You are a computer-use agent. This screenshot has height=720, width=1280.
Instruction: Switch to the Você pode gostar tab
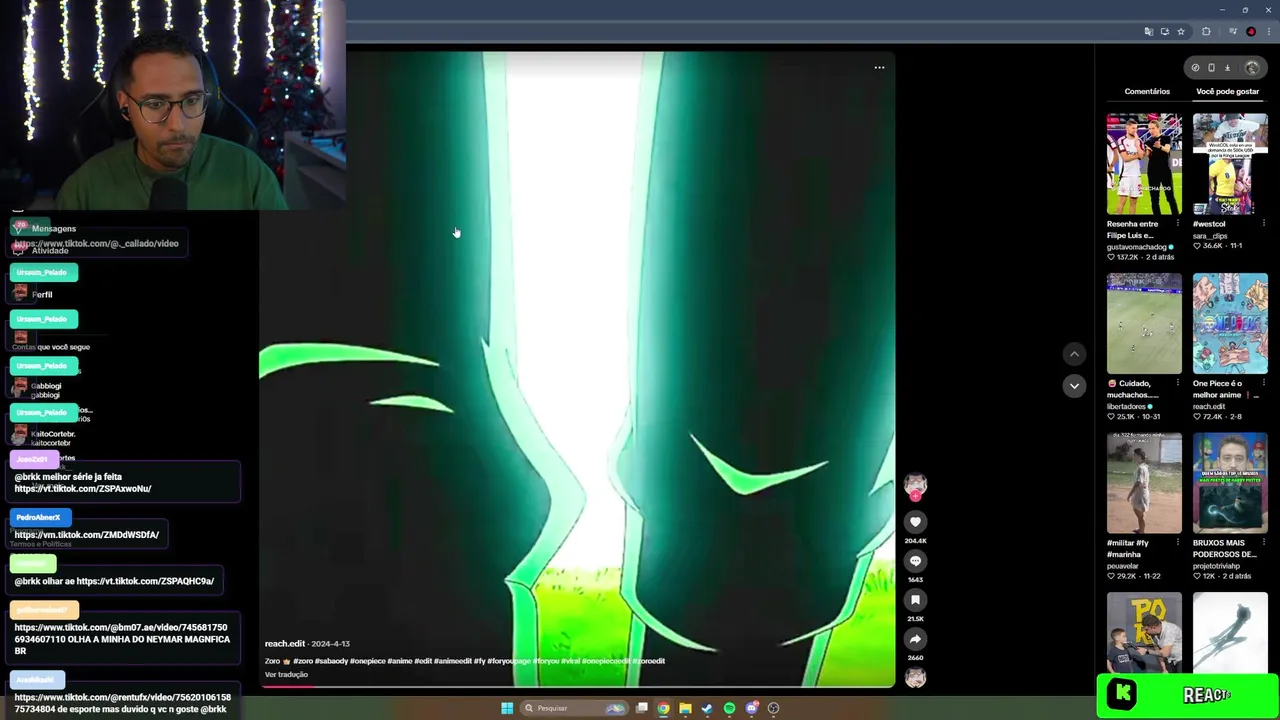pos(1227,91)
